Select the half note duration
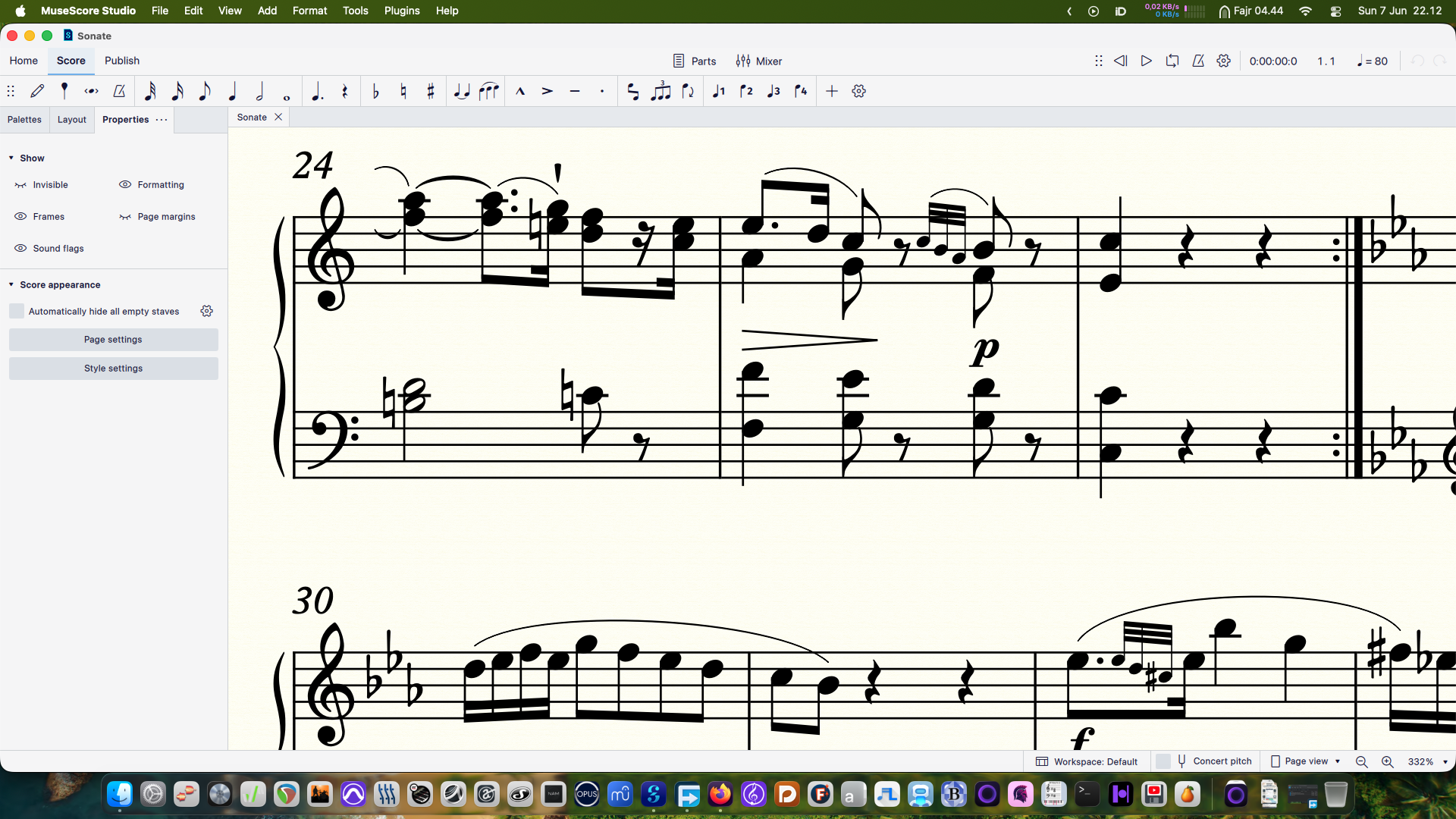1456x819 pixels. click(259, 91)
